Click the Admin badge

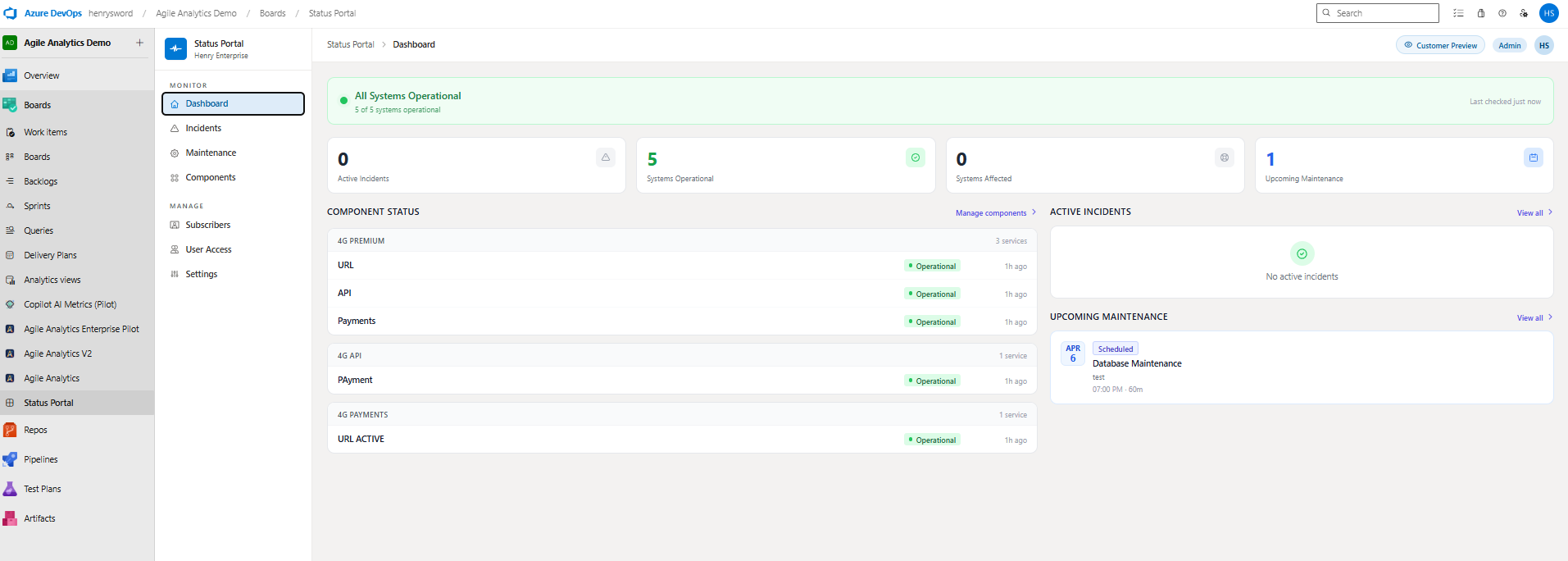pos(1509,45)
